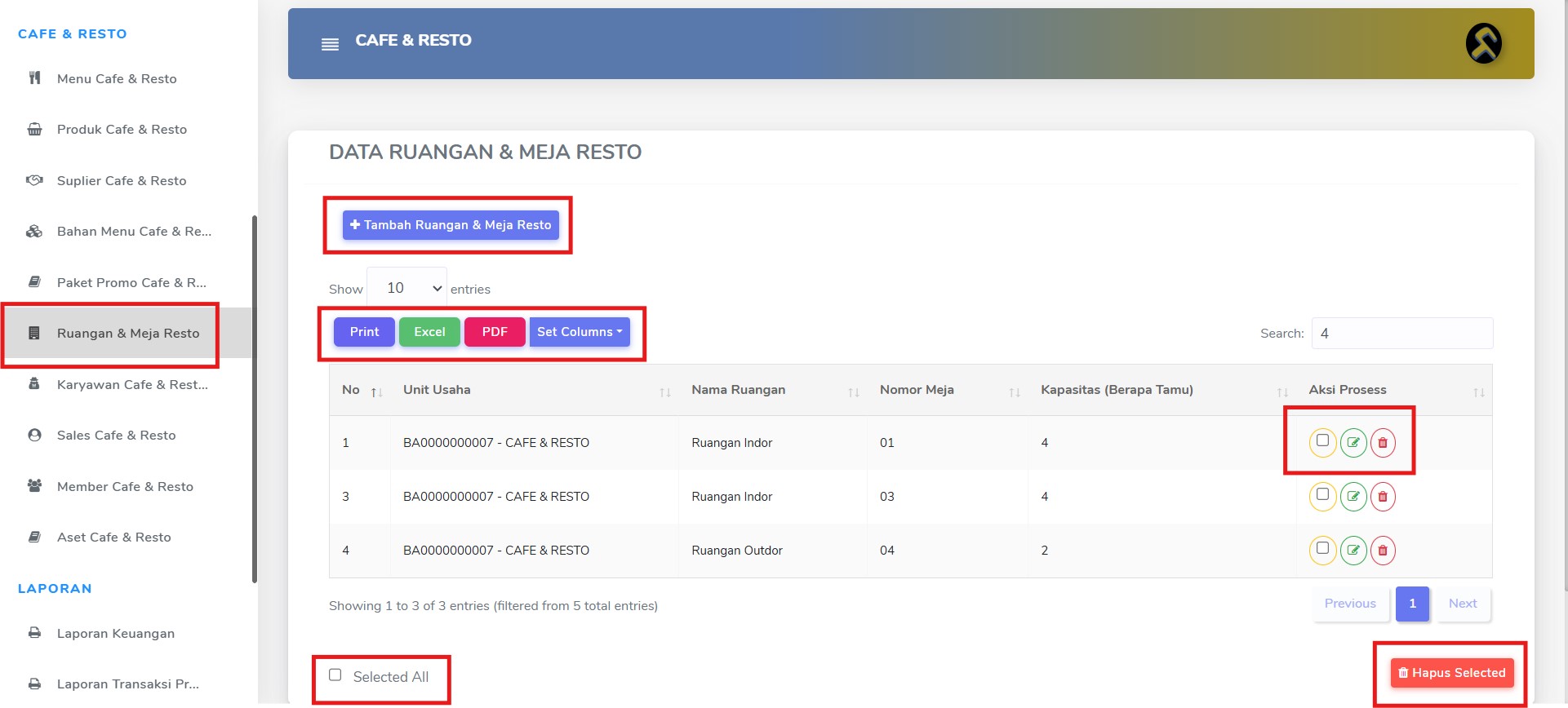Delete the row with Nomor Meja 03
Viewport: 1568px width, 708px height.
1382,496
